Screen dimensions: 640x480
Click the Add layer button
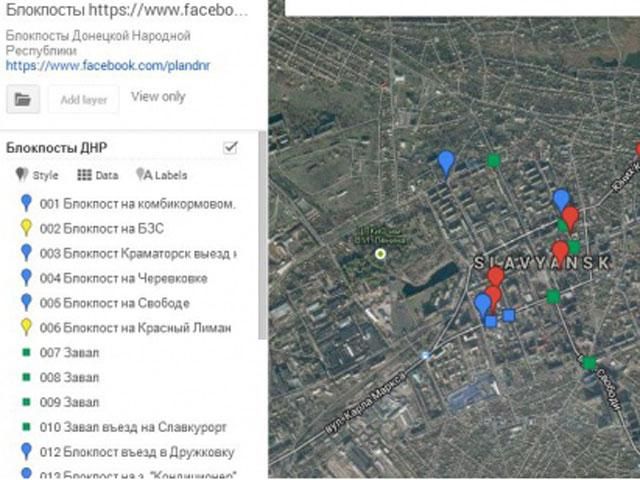point(84,99)
